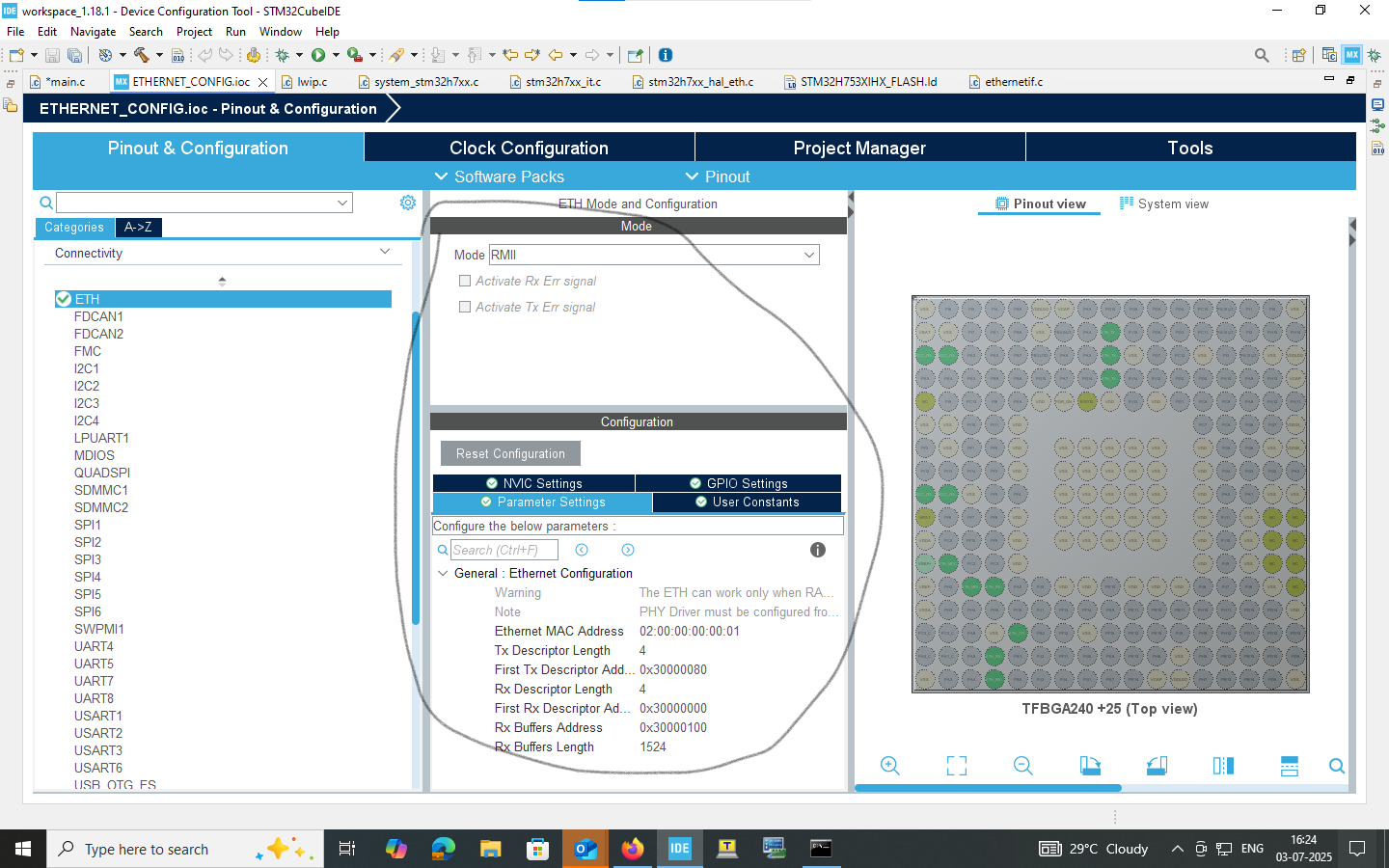This screenshot has height=868, width=1389.
Task: Fit the chip package to the view
Action: point(956,765)
